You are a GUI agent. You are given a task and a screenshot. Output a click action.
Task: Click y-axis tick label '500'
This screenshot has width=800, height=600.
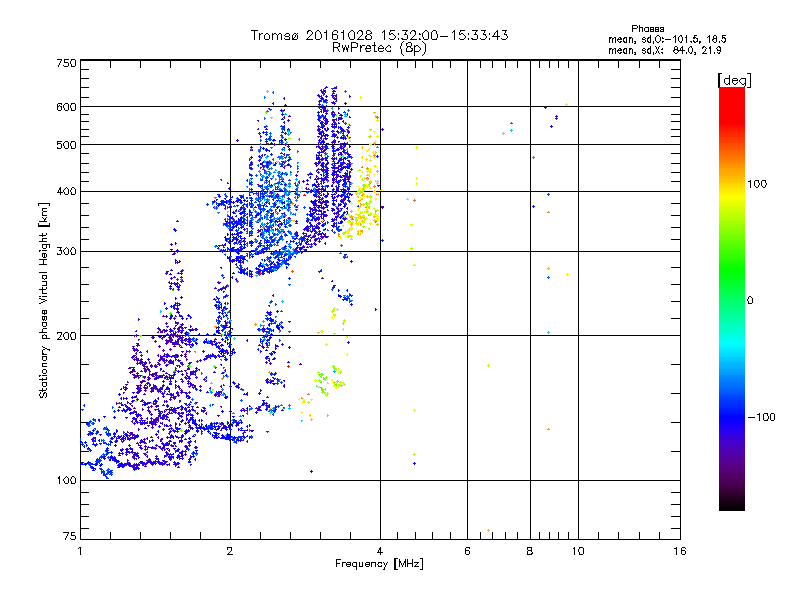(66, 145)
